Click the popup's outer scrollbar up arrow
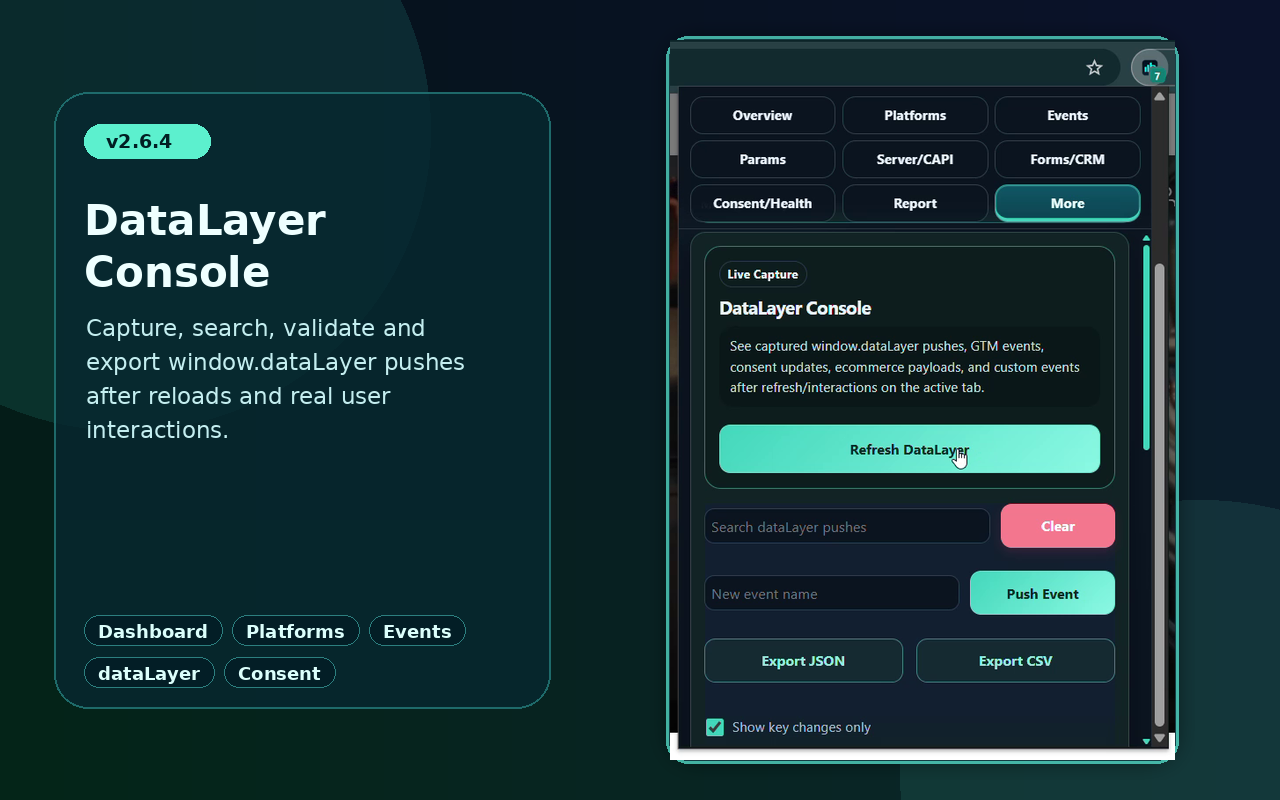Viewport: 1280px width, 800px height. point(1159,97)
